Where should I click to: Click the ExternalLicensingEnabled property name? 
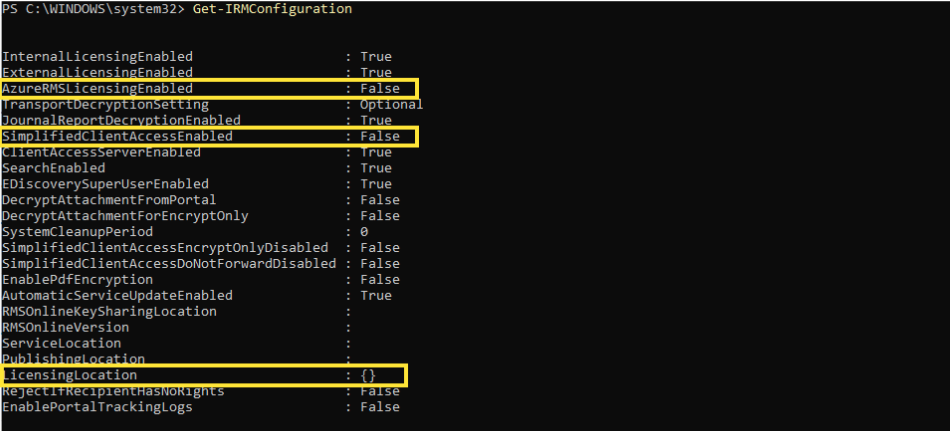(x=97, y=73)
